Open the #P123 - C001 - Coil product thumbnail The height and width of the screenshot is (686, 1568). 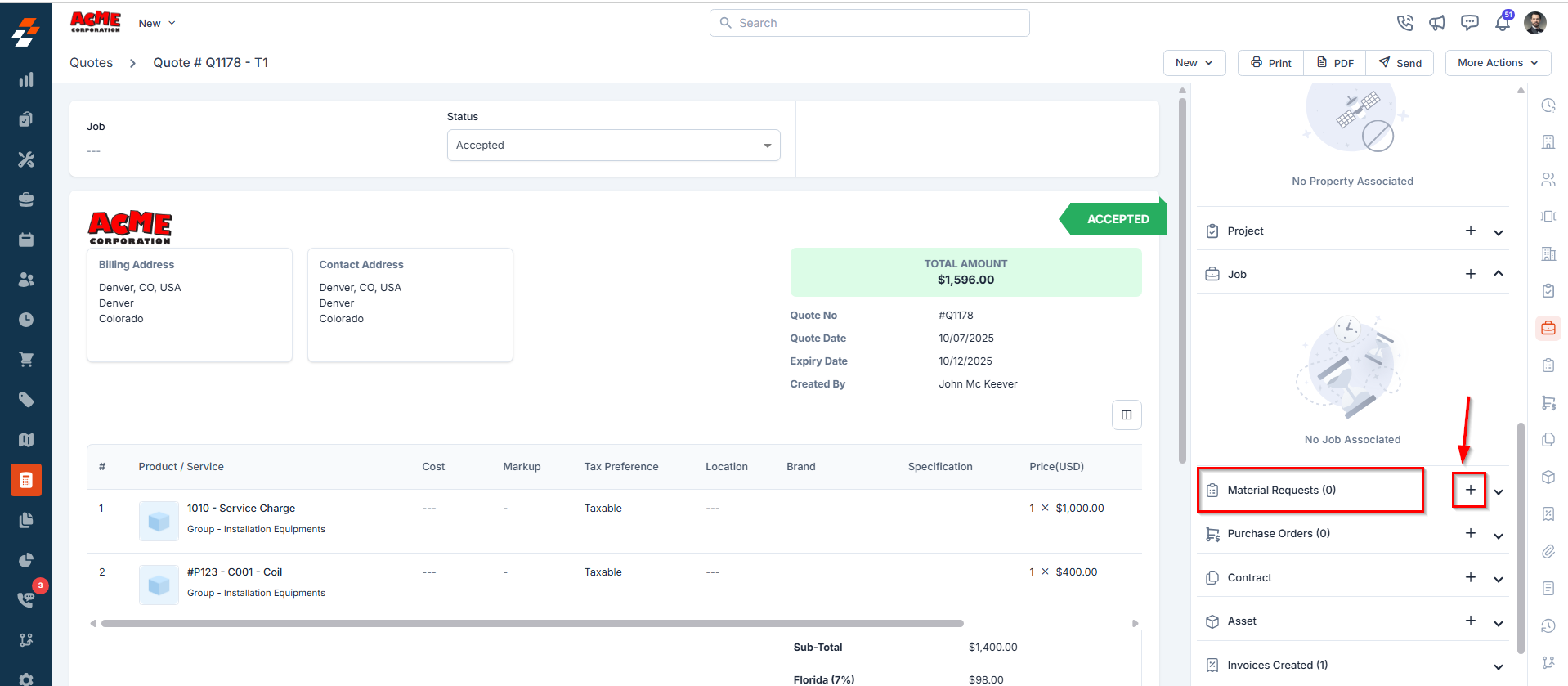tap(159, 585)
